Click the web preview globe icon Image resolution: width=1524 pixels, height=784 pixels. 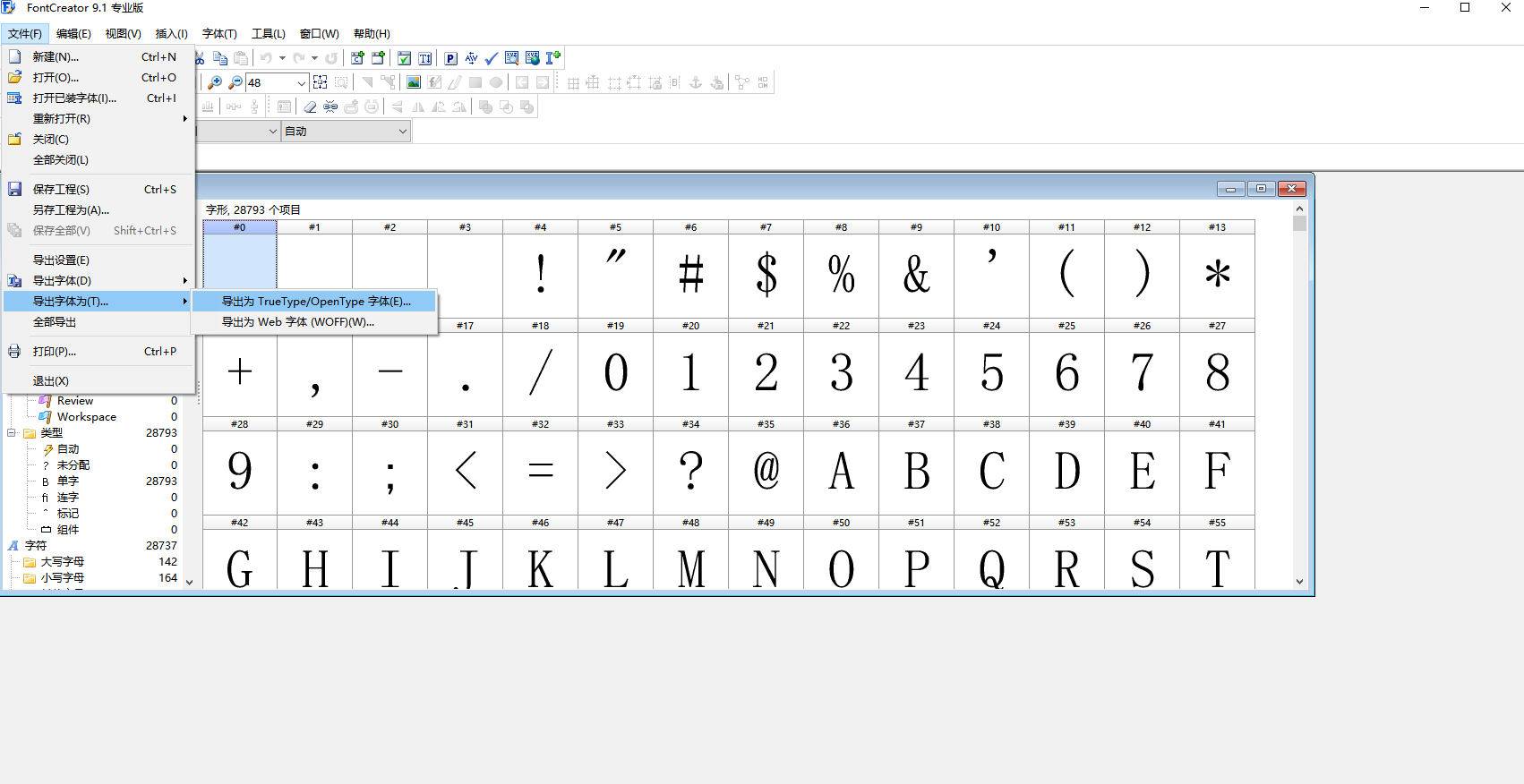(x=533, y=58)
